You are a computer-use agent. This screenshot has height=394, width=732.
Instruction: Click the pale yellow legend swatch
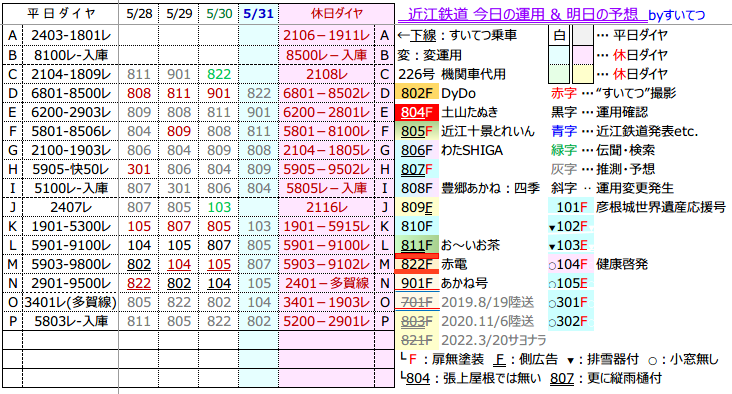point(583,74)
